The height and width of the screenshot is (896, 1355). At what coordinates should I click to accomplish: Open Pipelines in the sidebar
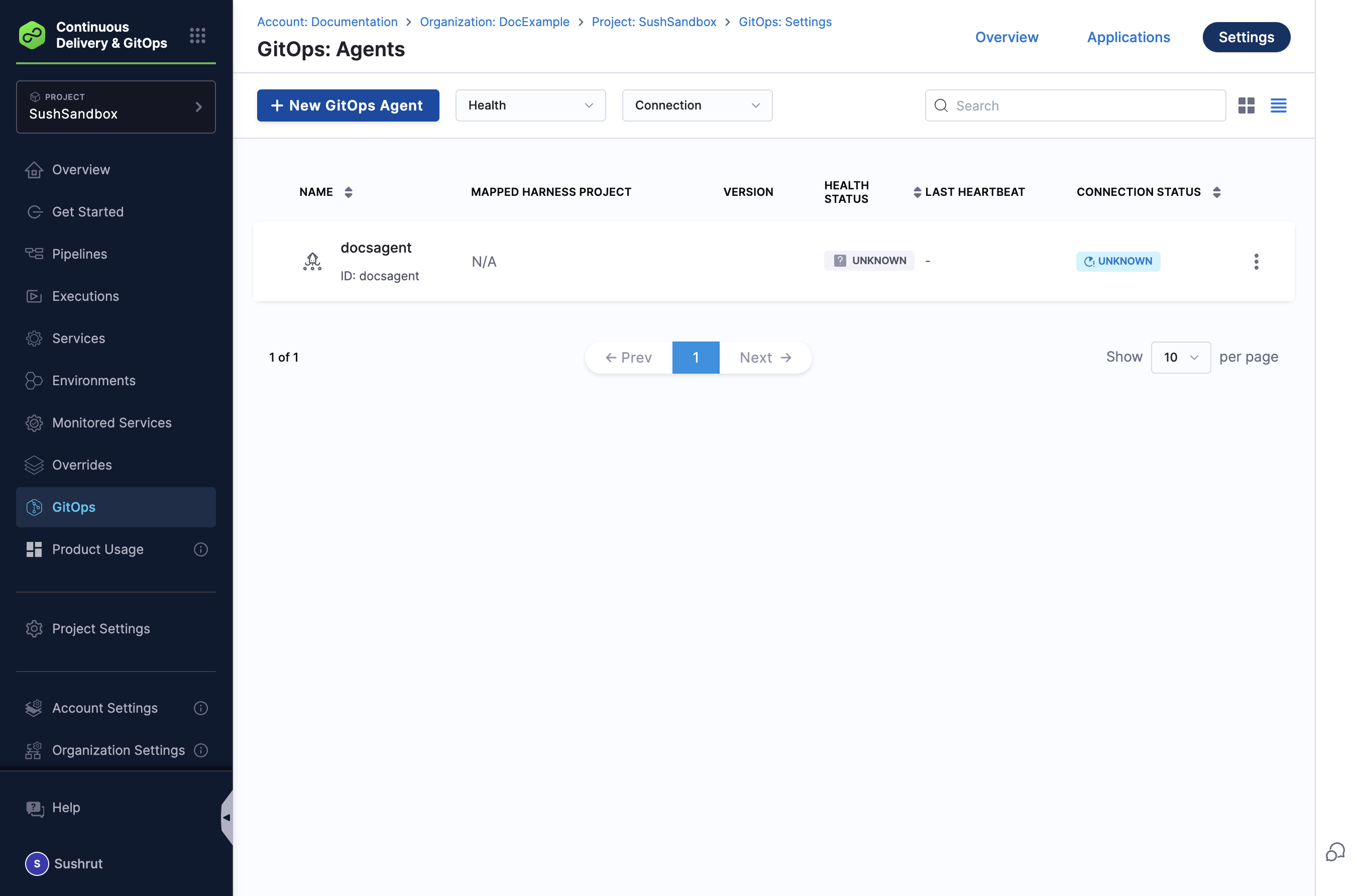(116, 254)
